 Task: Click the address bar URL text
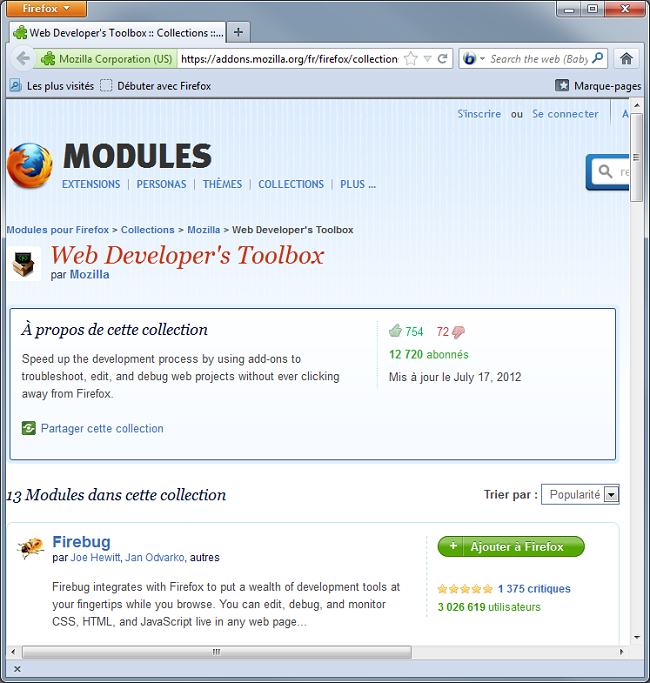289,59
